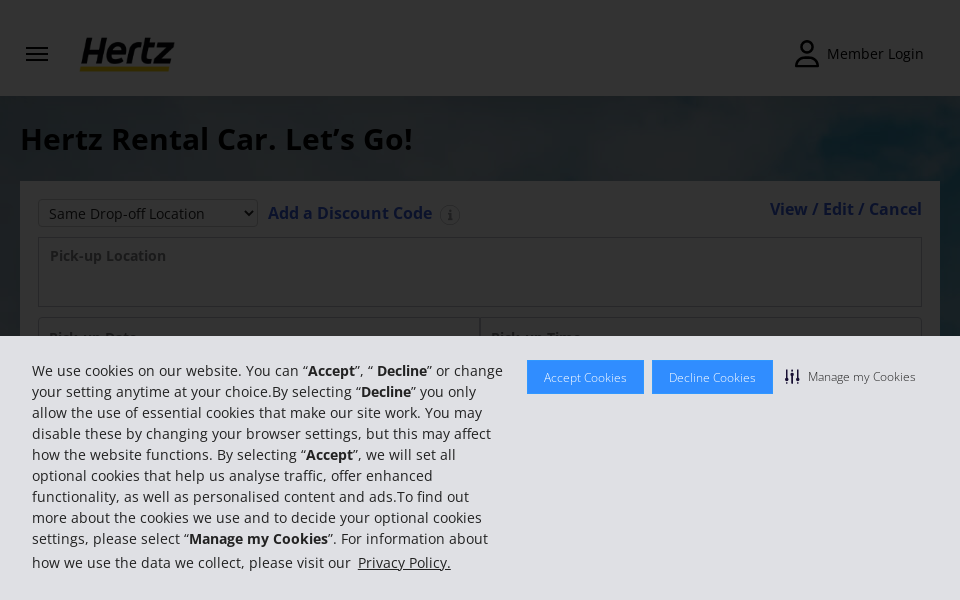The image size is (960, 600).
Task: Open Manage my Cookies settings
Action: [x=861, y=377]
